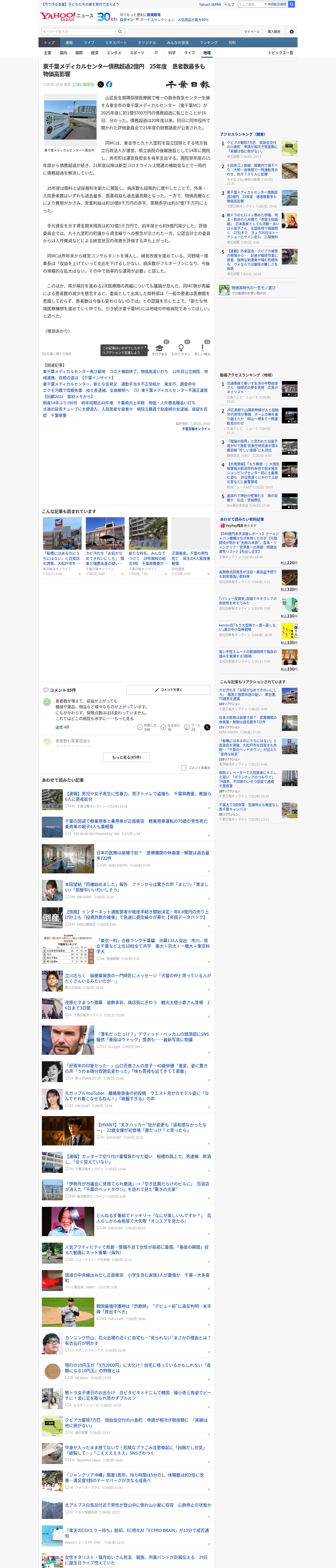Open the トップ navigation tab
336x1568 pixels.
[x=49, y=43]
